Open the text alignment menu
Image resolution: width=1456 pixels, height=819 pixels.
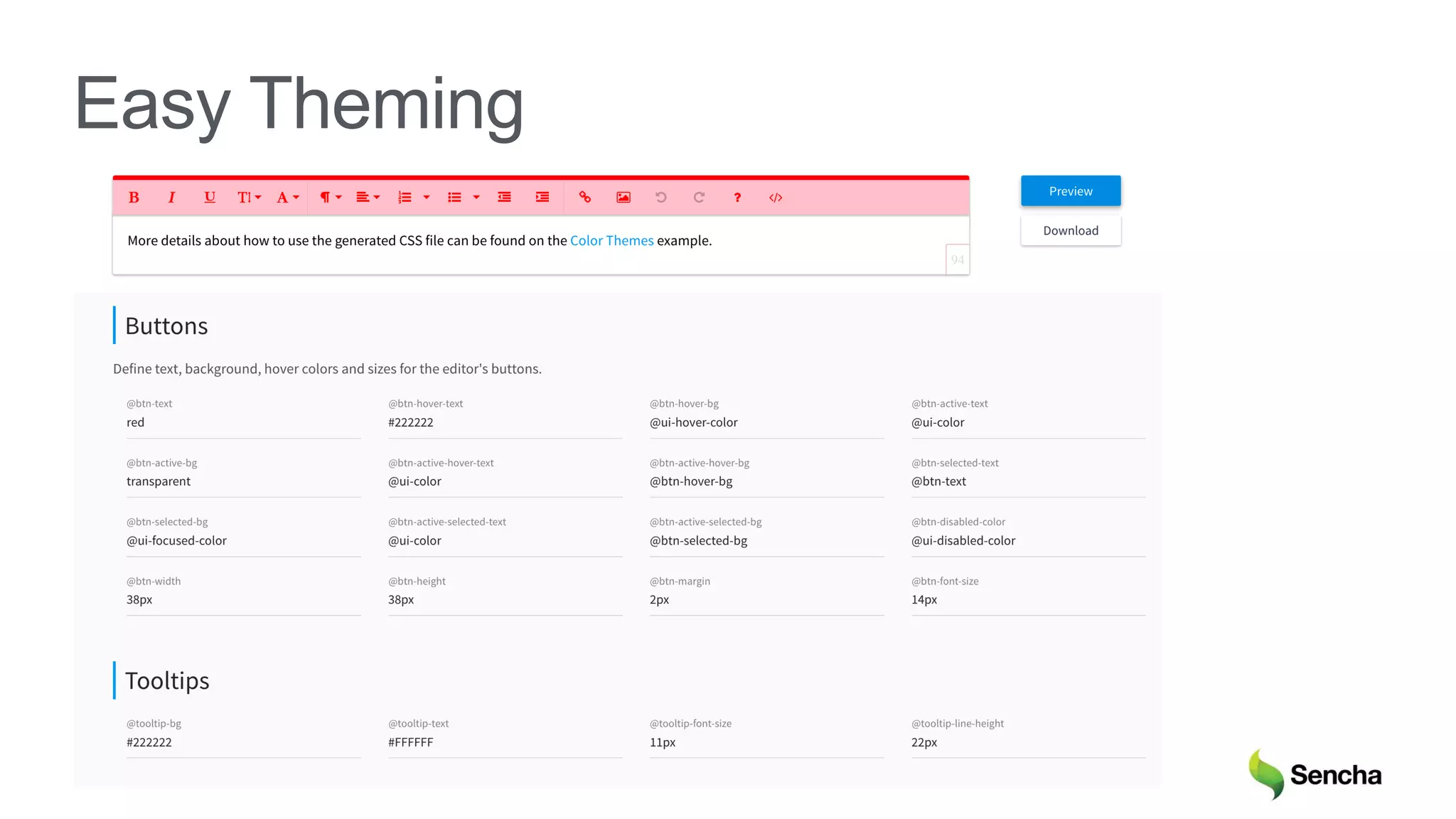click(368, 198)
